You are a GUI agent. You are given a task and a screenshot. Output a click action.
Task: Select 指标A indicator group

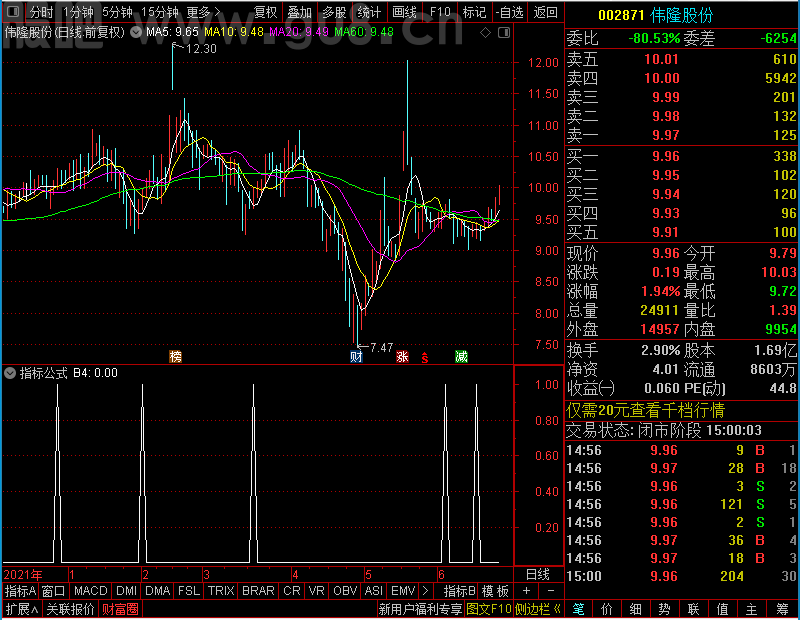[x=20, y=591]
